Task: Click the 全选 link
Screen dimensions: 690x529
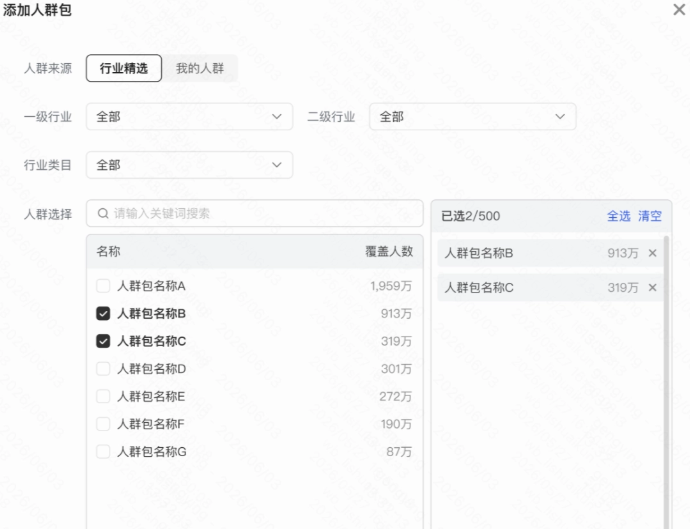Action: pos(619,216)
